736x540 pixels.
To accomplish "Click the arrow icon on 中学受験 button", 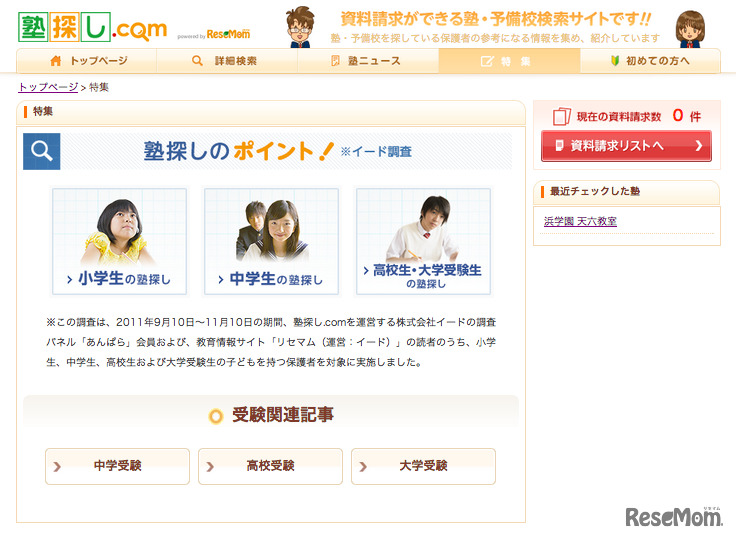I will pyautogui.click(x=57, y=466).
